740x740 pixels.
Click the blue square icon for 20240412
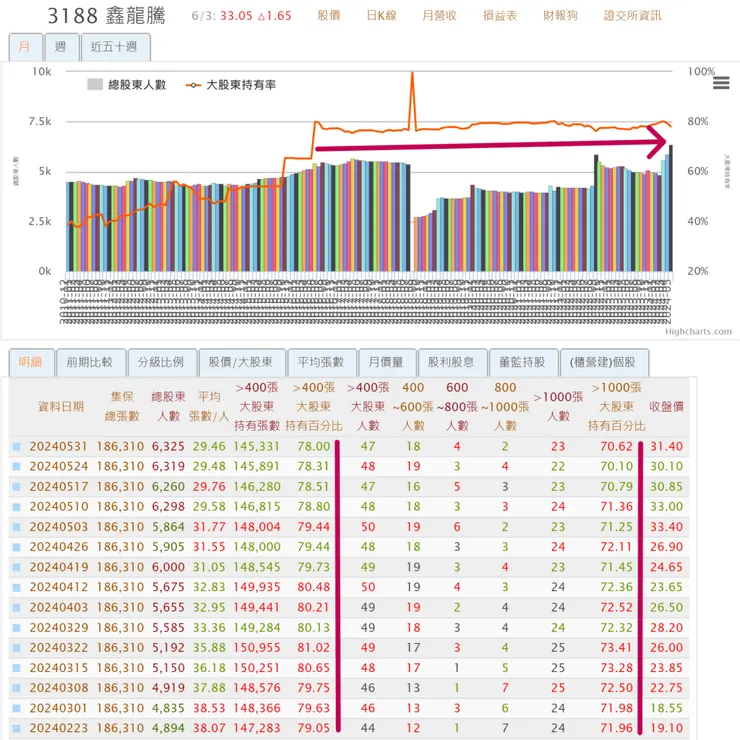pyautogui.click(x=17, y=587)
